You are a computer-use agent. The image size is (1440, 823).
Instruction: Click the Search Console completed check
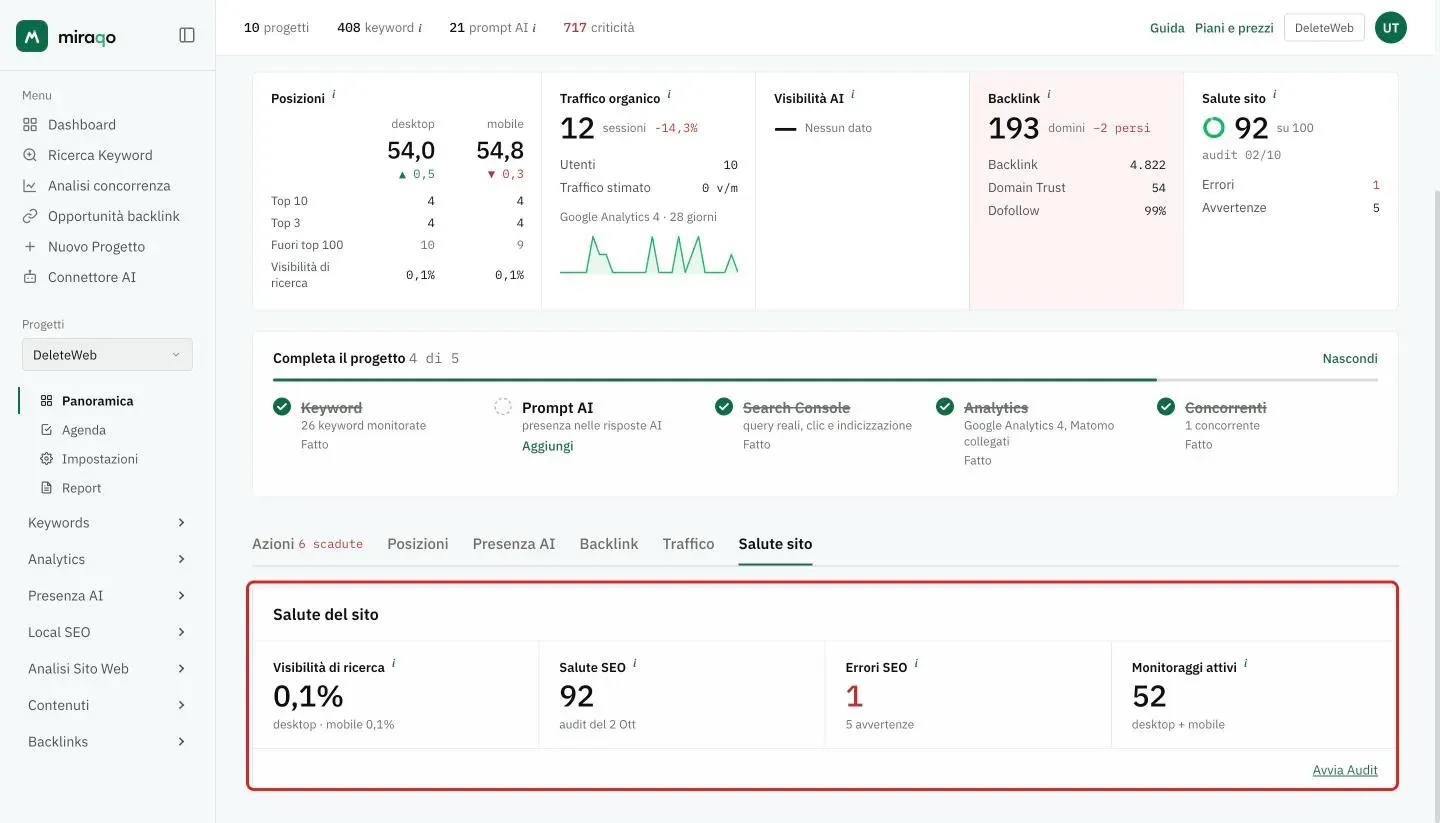coord(724,407)
